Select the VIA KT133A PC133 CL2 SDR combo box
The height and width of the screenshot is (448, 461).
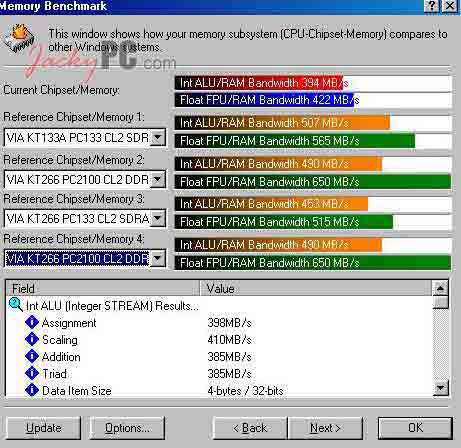click(x=85, y=137)
